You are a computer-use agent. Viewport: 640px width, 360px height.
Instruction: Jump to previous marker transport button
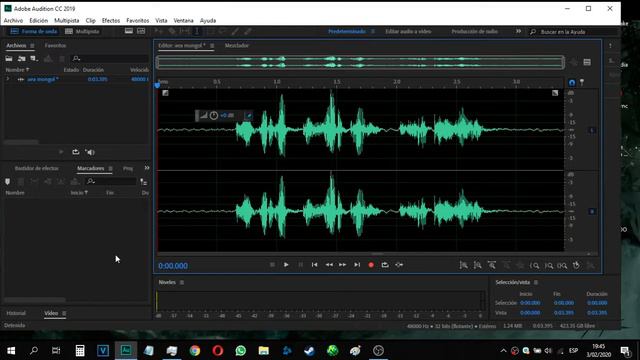click(x=314, y=265)
